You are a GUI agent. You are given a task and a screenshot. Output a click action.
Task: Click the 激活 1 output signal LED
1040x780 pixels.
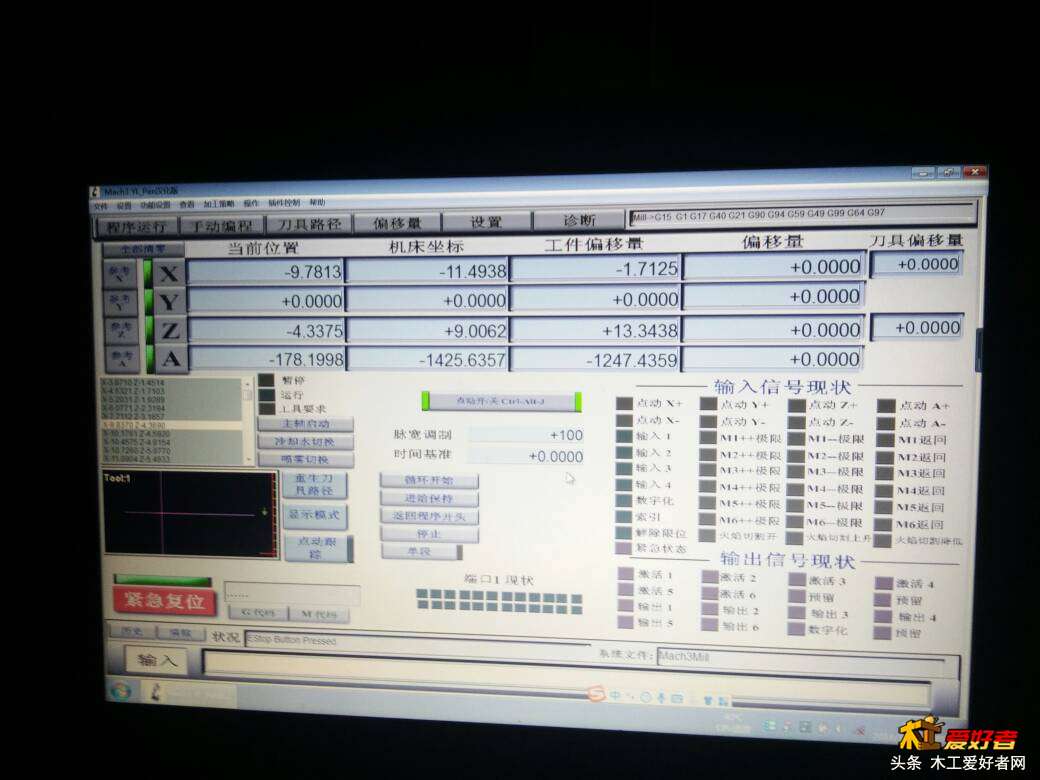point(625,574)
